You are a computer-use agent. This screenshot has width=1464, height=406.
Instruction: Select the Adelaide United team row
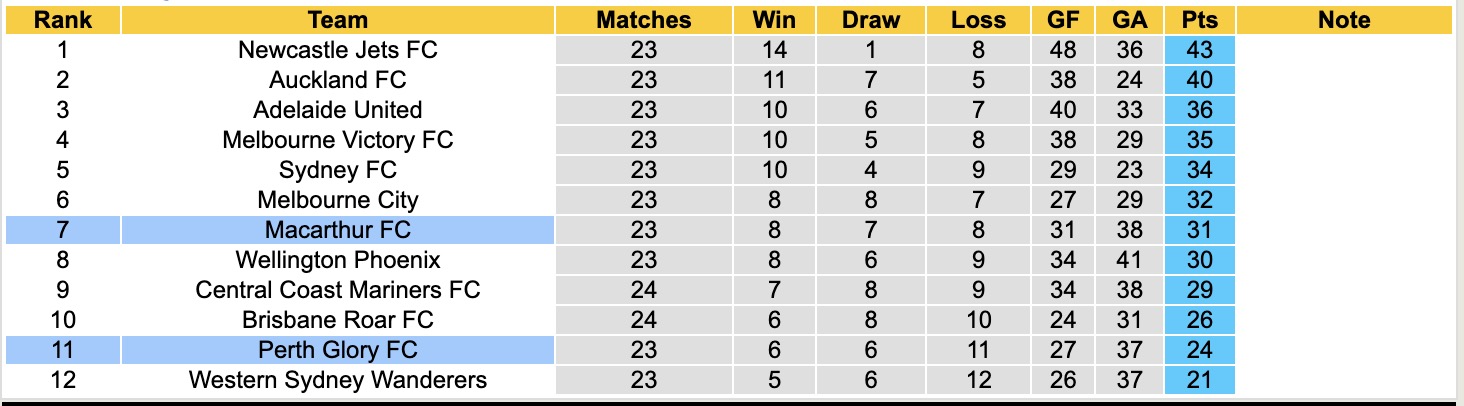pos(338,110)
